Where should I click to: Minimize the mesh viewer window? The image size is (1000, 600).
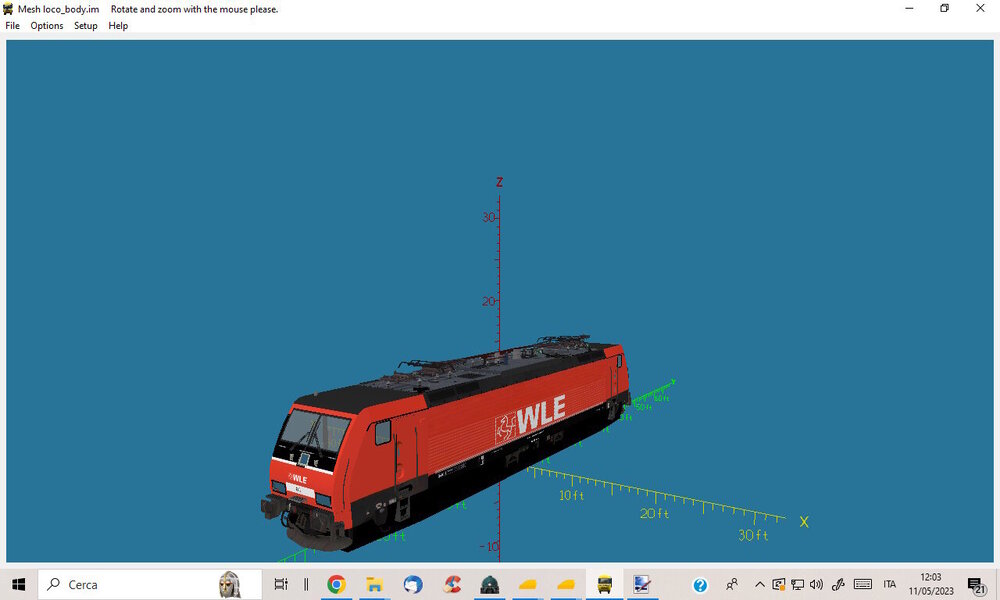coord(909,8)
